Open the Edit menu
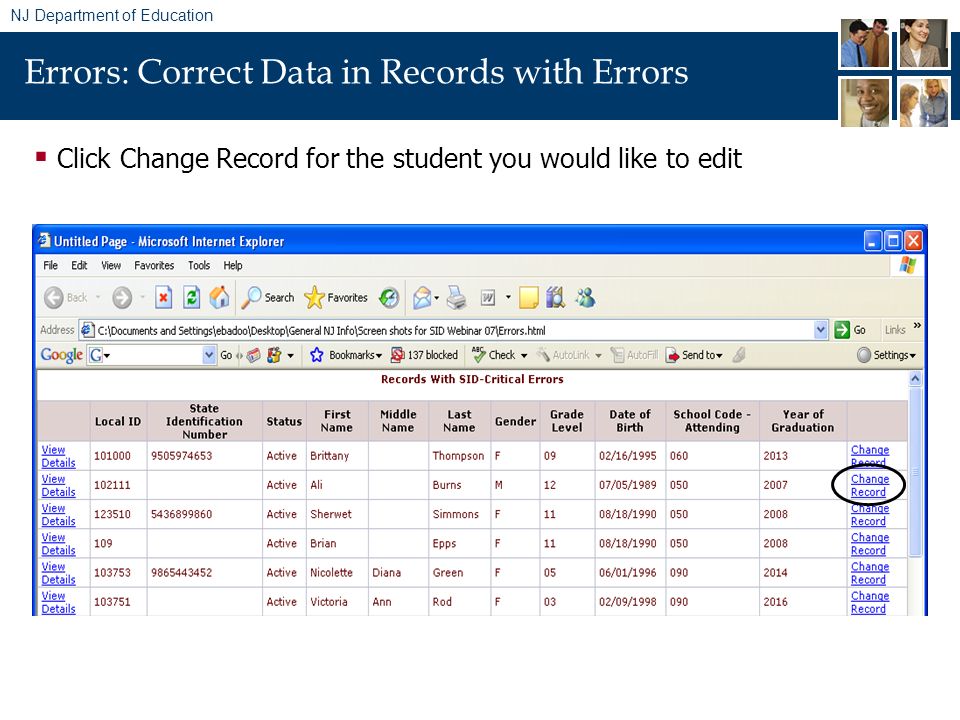The height and width of the screenshot is (720, 960). [x=79, y=266]
